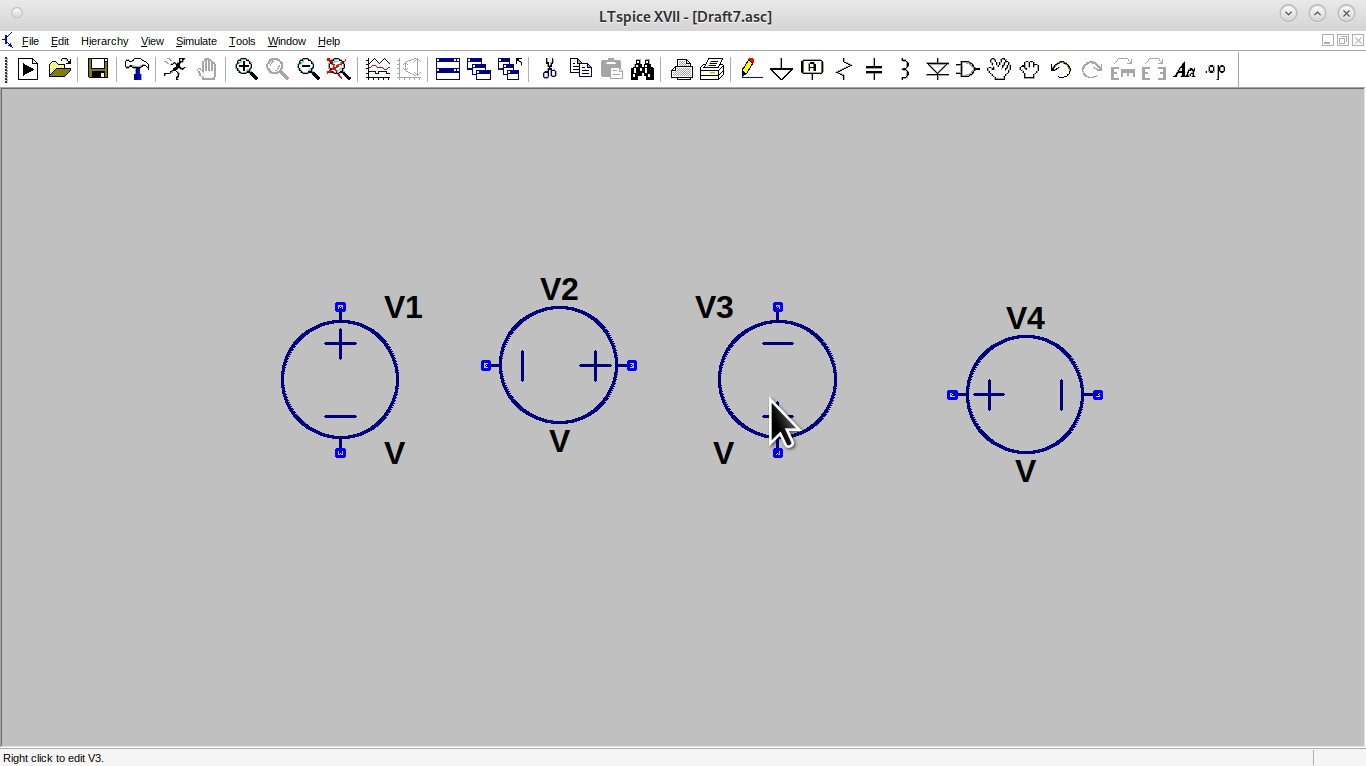Select the open hand move tool
This screenshot has height=766, width=1366.
[x=999, y=69]
